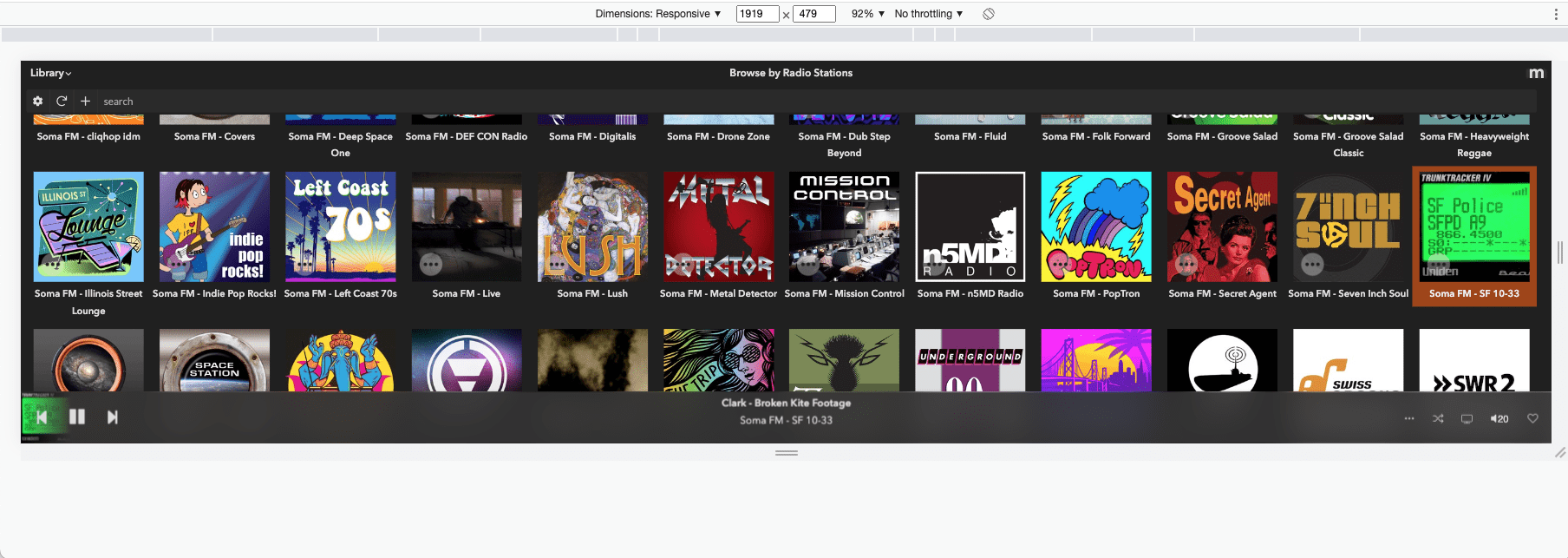Click the bottom viewport resize handle

coord(787,453)
